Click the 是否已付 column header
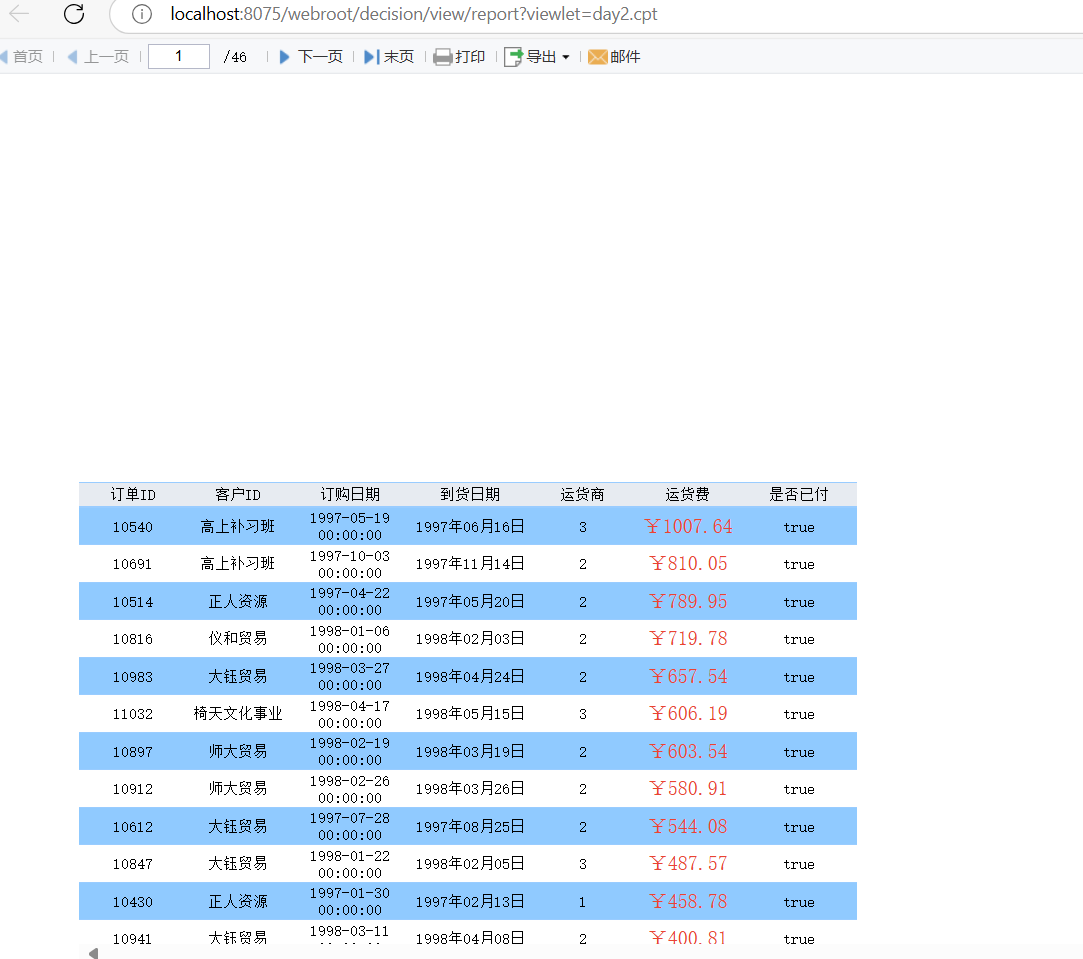 798,495
